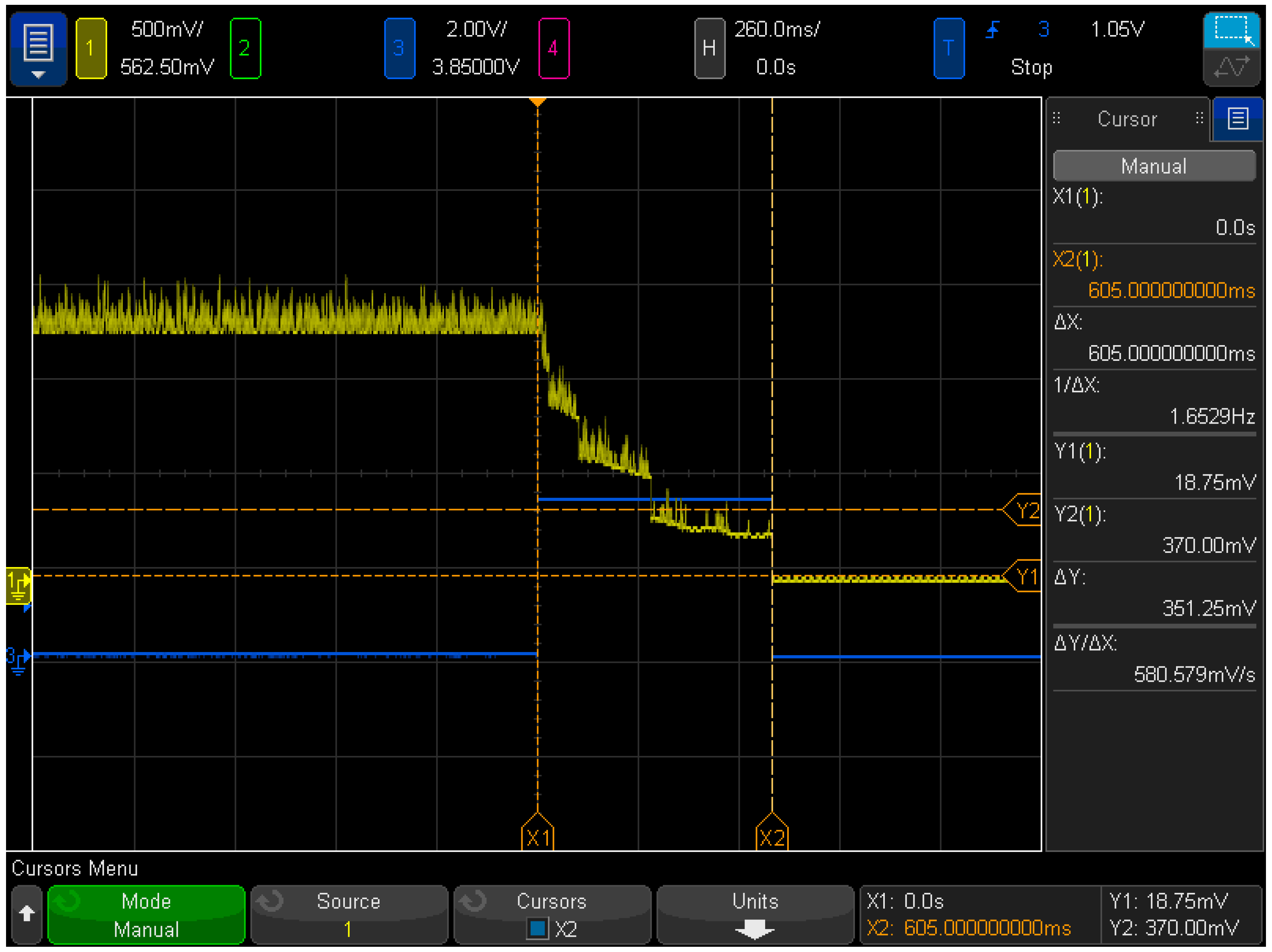Enable channel 2 green button
Image resolution: width=1272 pixels, height=952 pixels.
(x=245, y=48)
